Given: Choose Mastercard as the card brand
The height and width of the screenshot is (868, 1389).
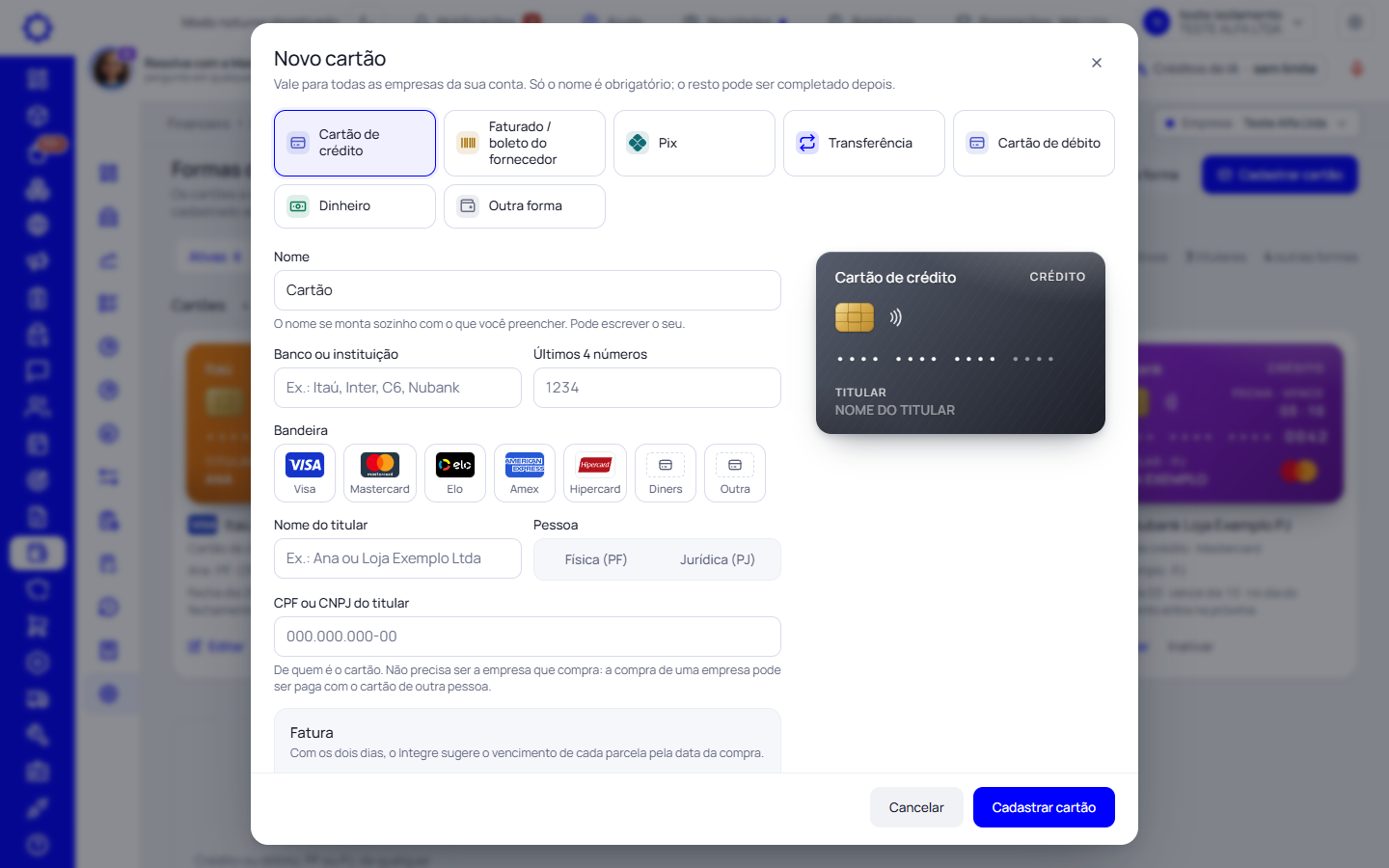Looking at the screenshot, I should (380, 473).
